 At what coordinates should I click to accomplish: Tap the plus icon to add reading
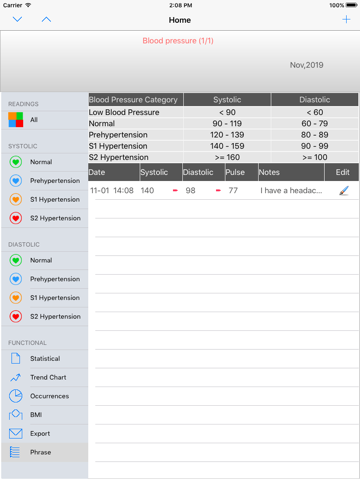pos(346,20)
